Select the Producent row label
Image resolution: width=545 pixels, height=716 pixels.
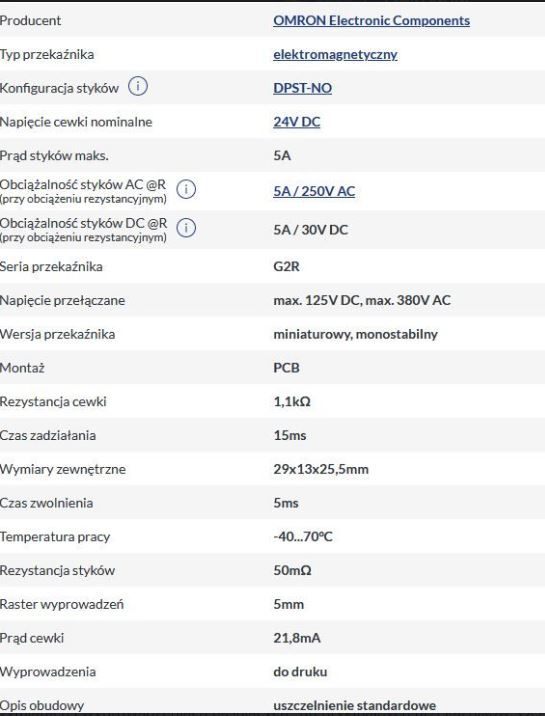point(31,21)
